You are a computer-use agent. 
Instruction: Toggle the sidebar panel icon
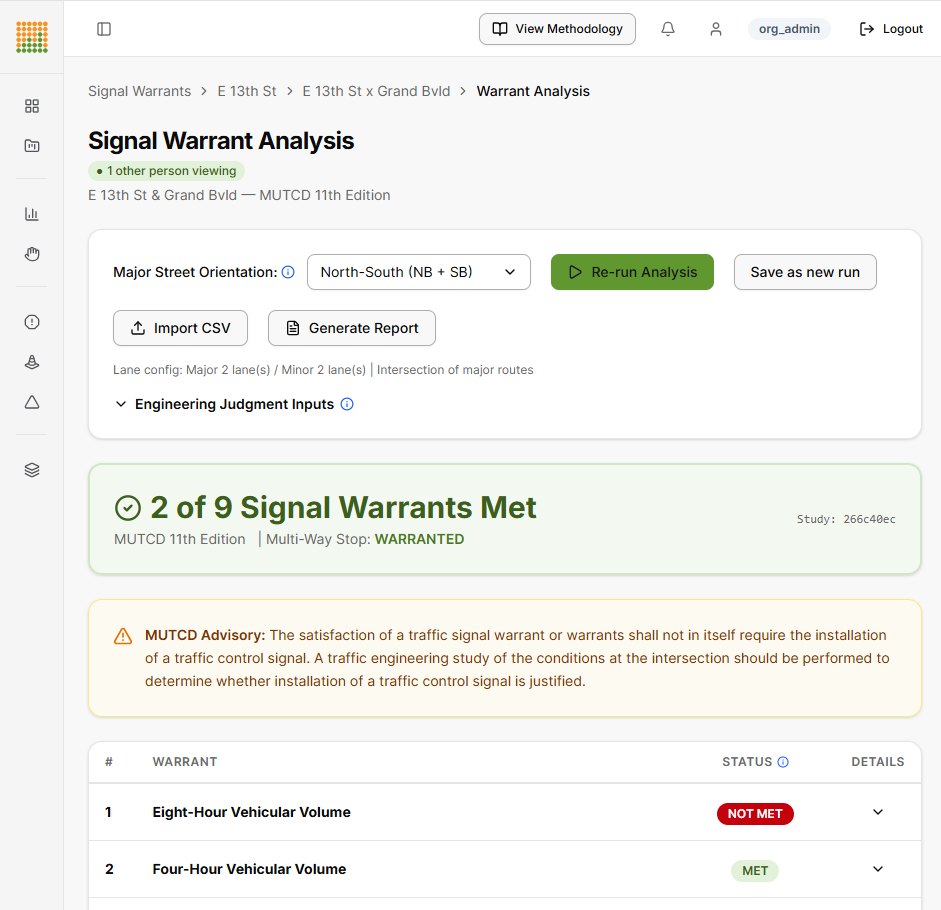pos(104,29)
